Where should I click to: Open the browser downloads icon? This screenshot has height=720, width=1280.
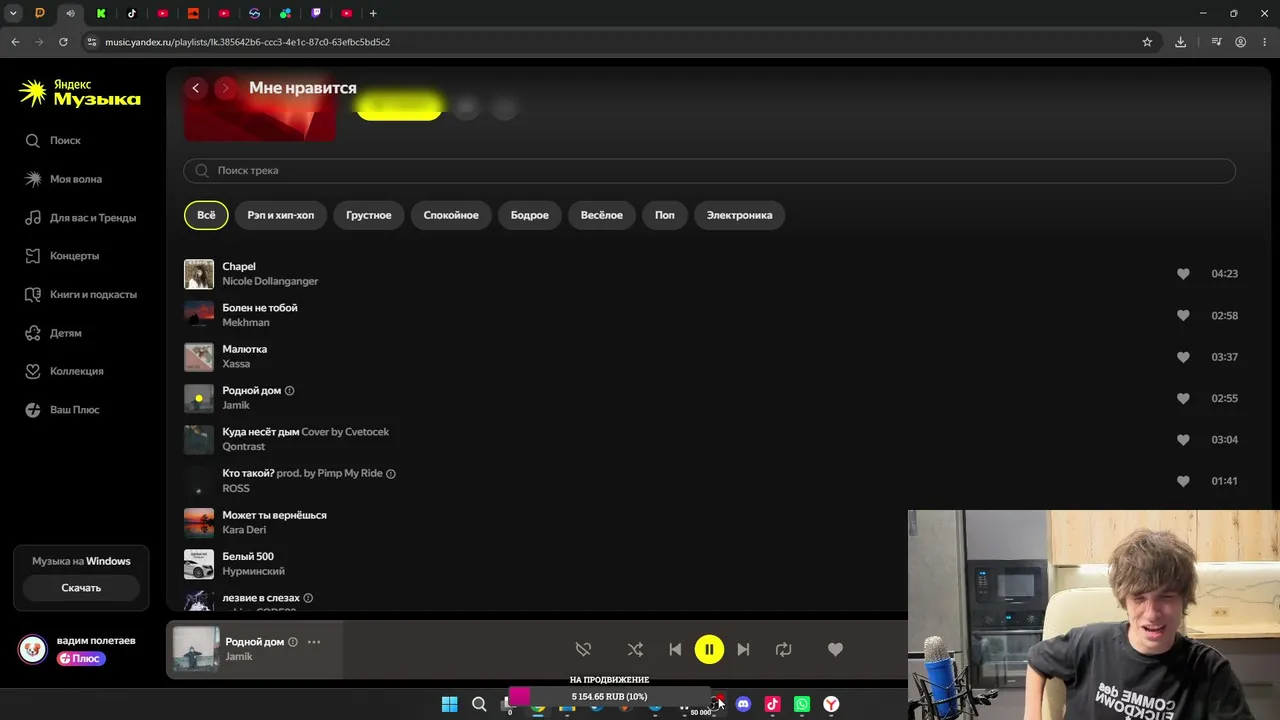1181,42
